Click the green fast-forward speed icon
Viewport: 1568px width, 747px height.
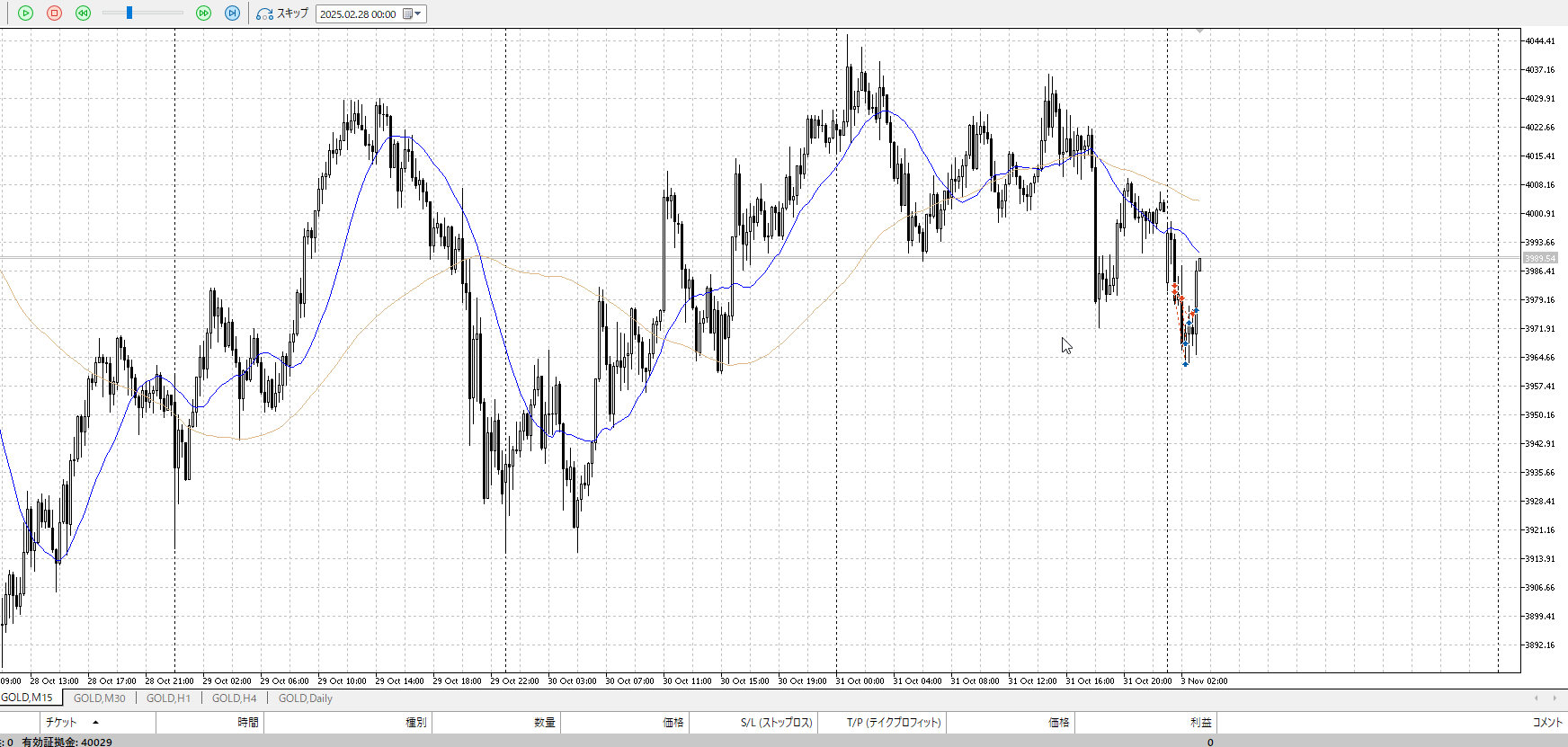(x=203, y=13)
